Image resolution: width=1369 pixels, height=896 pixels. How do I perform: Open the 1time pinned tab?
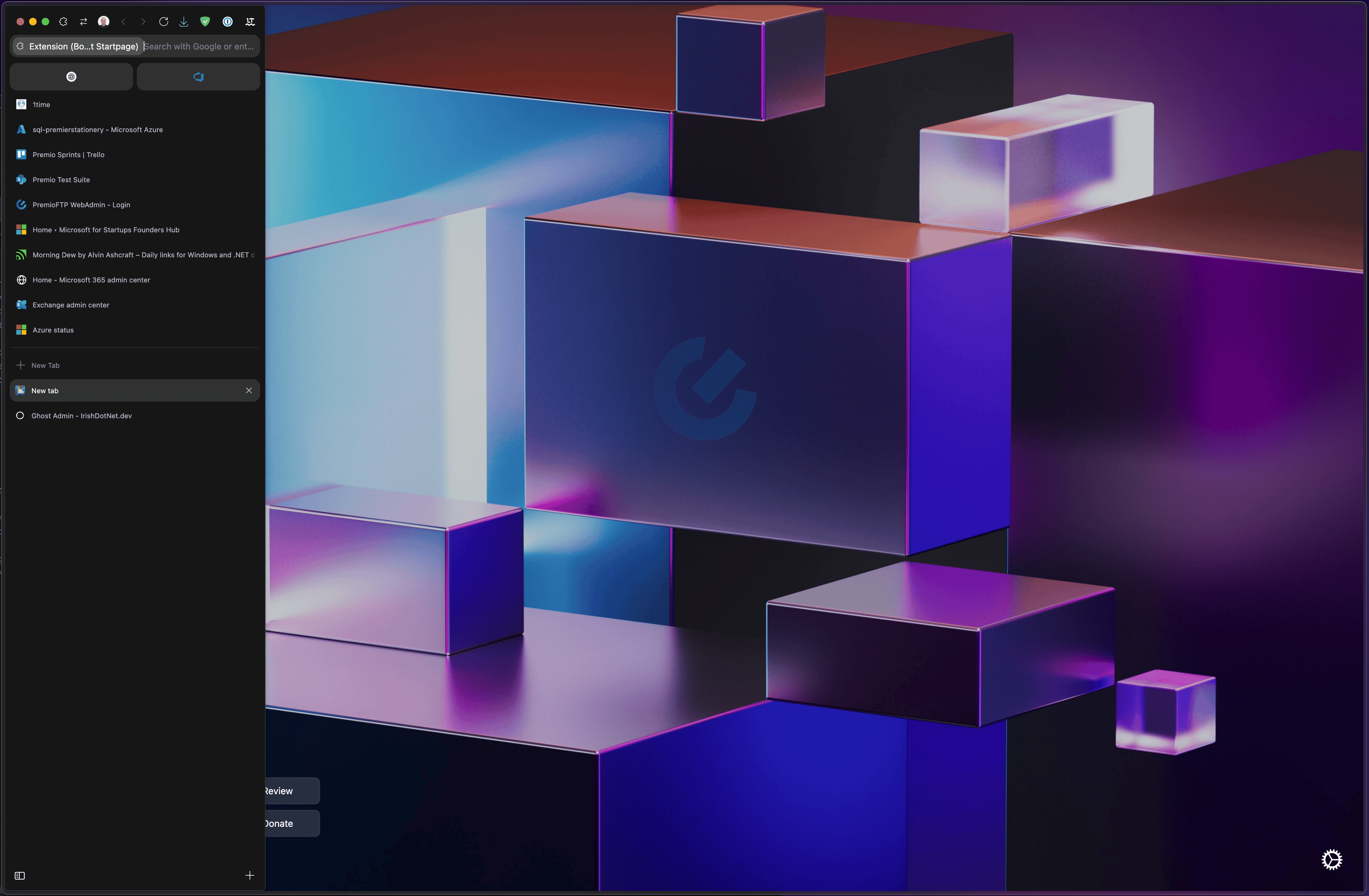point(135,104)
